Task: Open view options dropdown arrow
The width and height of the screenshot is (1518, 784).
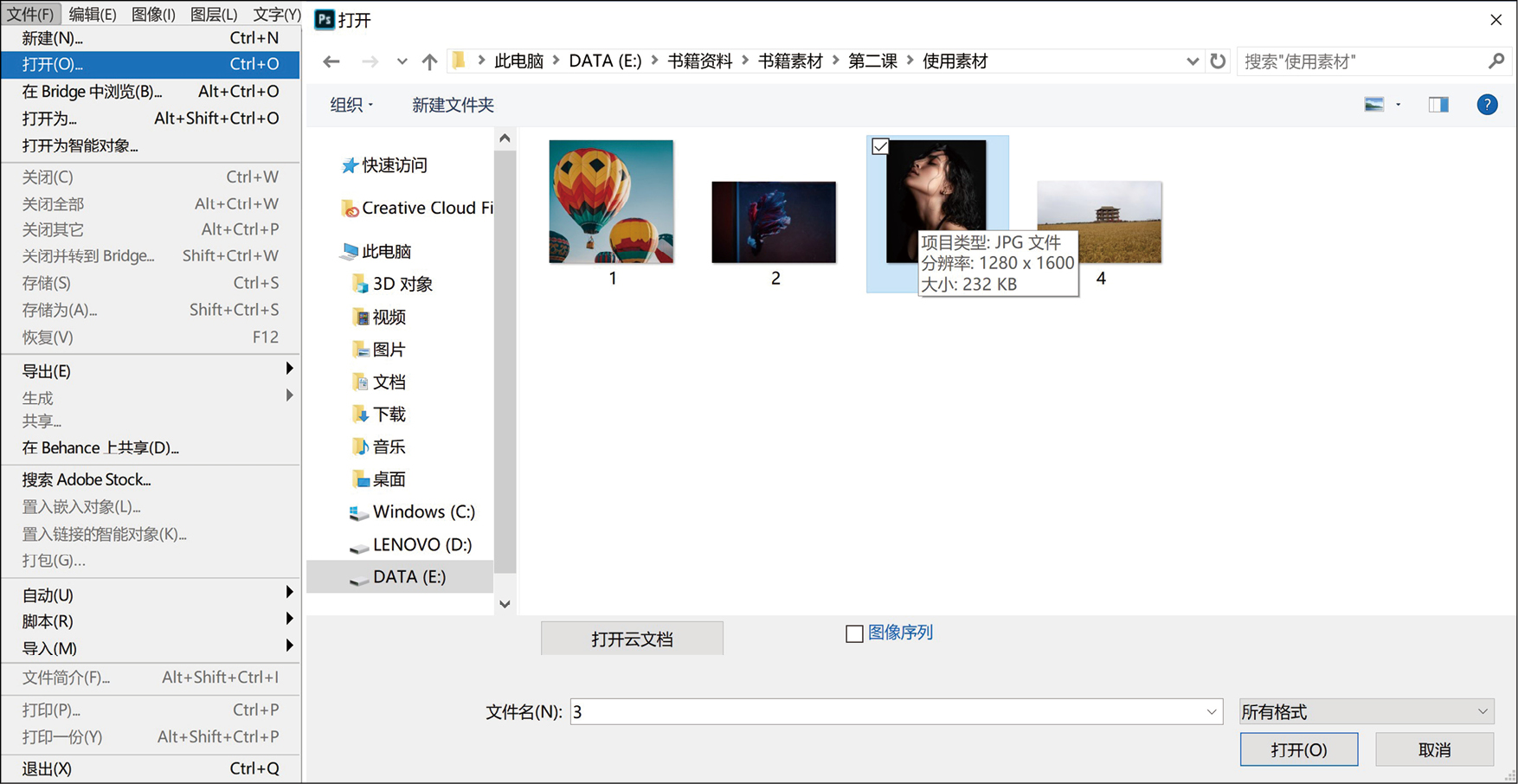Action: tap(1399, 105)
